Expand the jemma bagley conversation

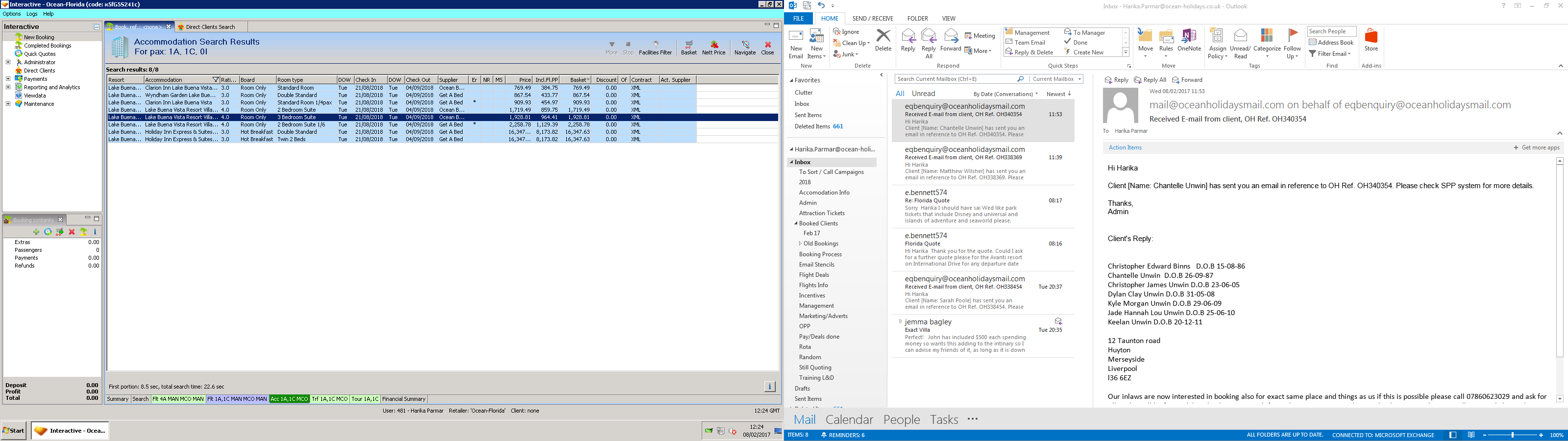[x=900, y=321]
